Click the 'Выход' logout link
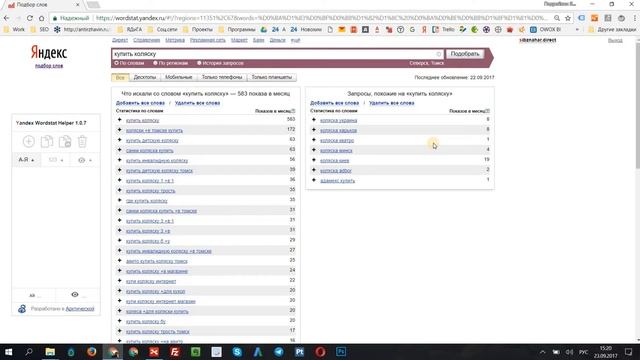The height and width of the screenshot is (360, 640). click(615, 40)
